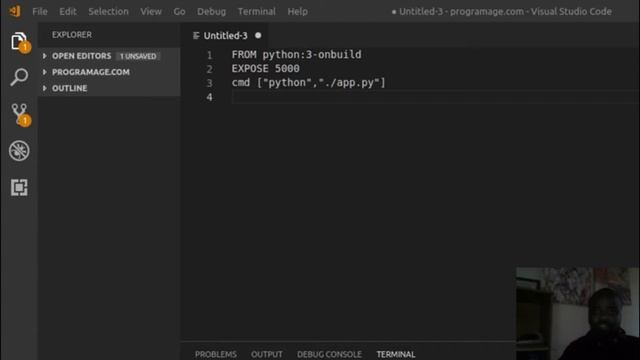Switch to the Output panel tab
Image resolution: width=640 pixels, height=360 pixels.
tap(267, 354)
